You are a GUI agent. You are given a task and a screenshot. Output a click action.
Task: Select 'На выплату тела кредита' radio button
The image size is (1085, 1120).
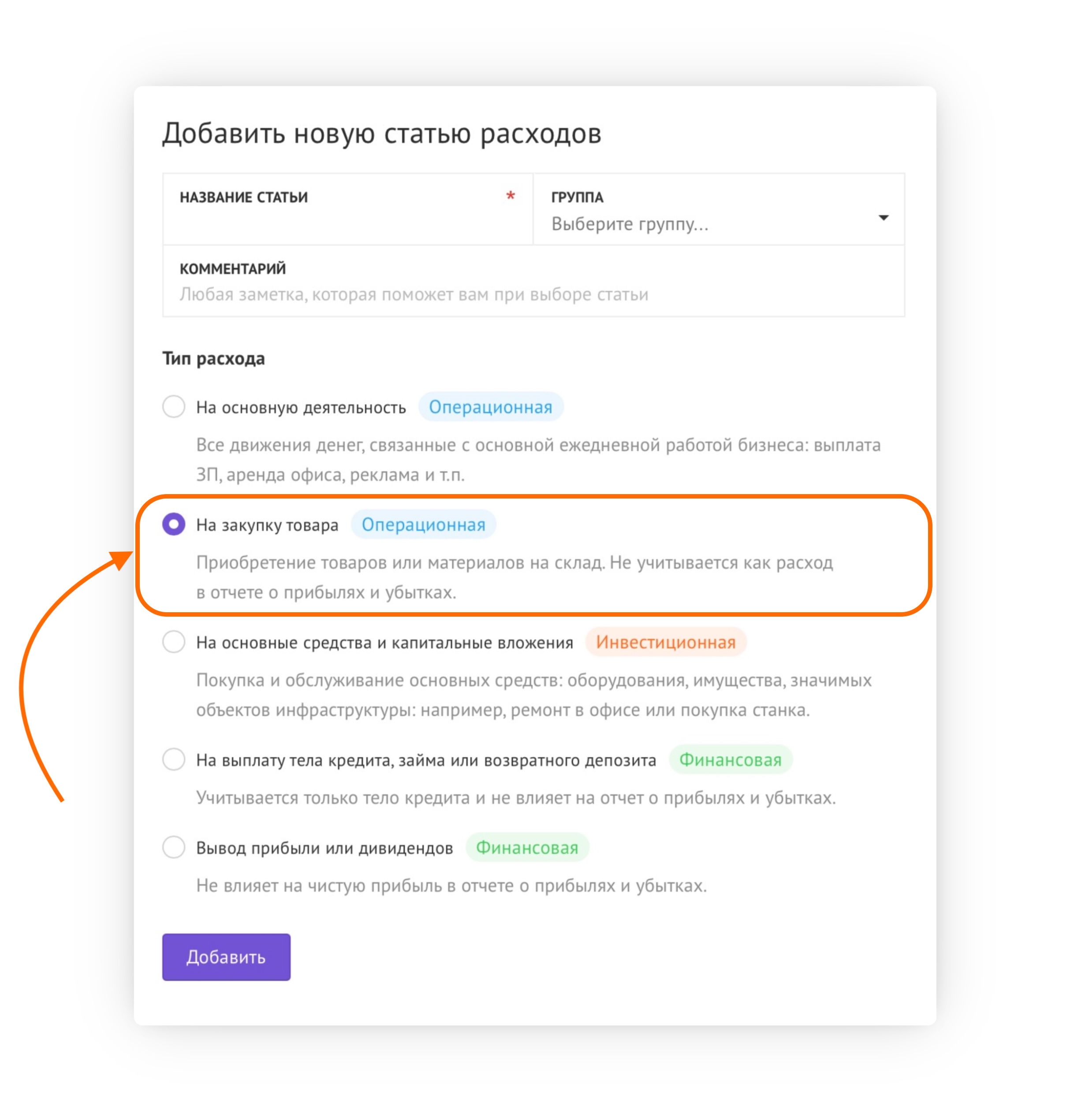(174, 760)
